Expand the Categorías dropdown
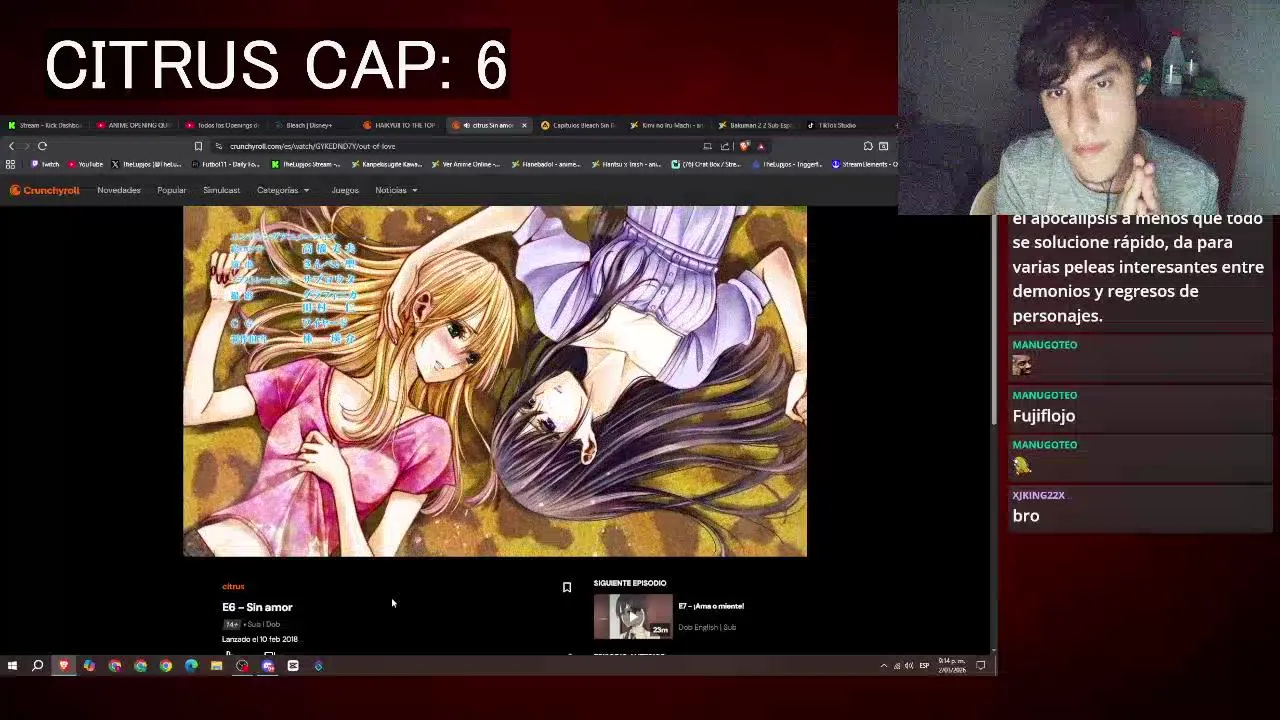 [283, 190]
